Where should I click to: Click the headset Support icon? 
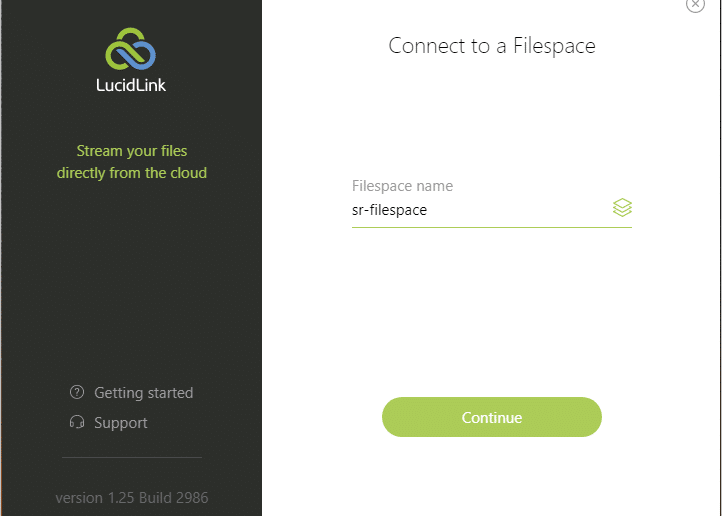(x=77, y=422)
